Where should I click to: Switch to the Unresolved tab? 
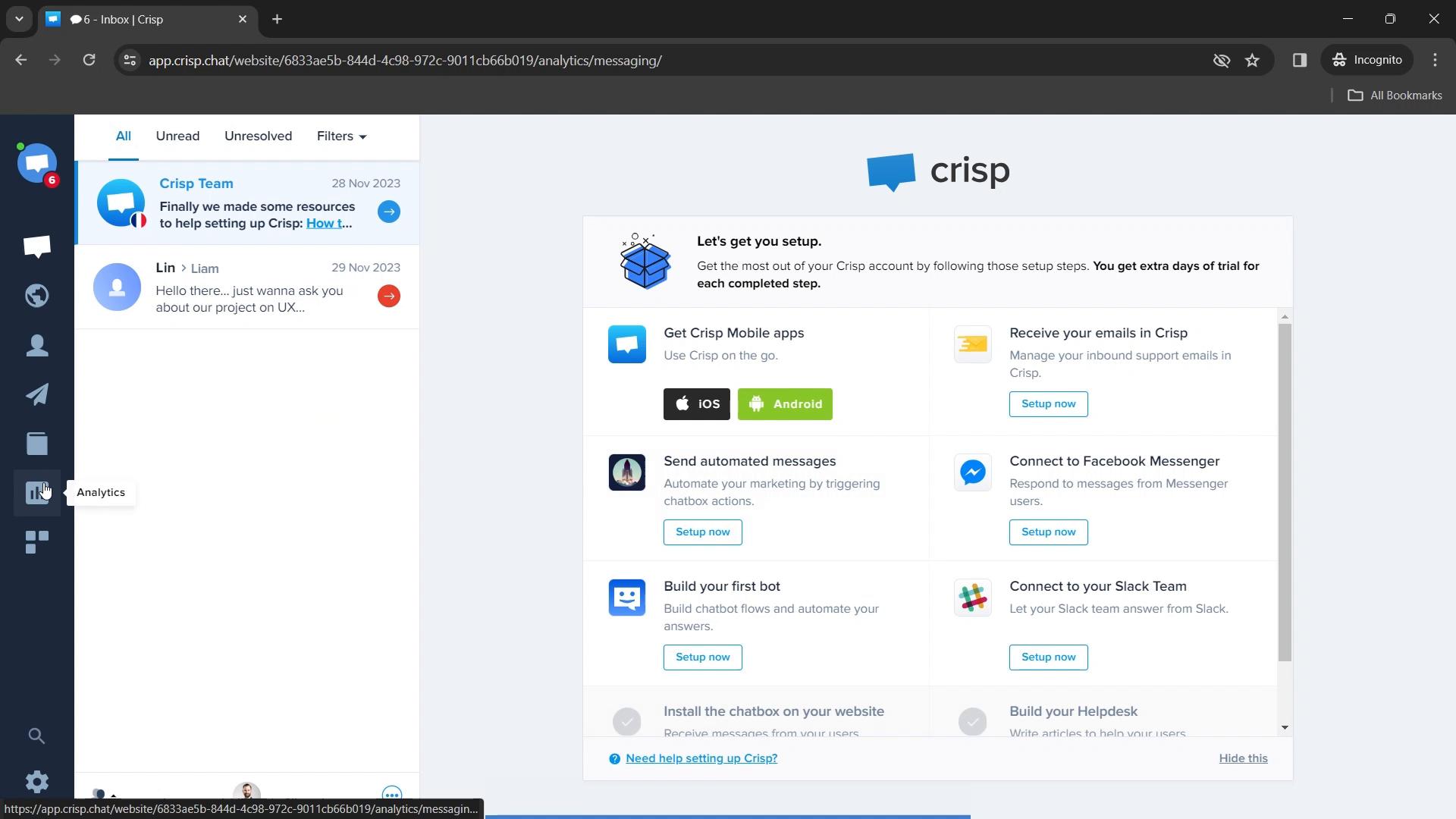click(259, 136)
